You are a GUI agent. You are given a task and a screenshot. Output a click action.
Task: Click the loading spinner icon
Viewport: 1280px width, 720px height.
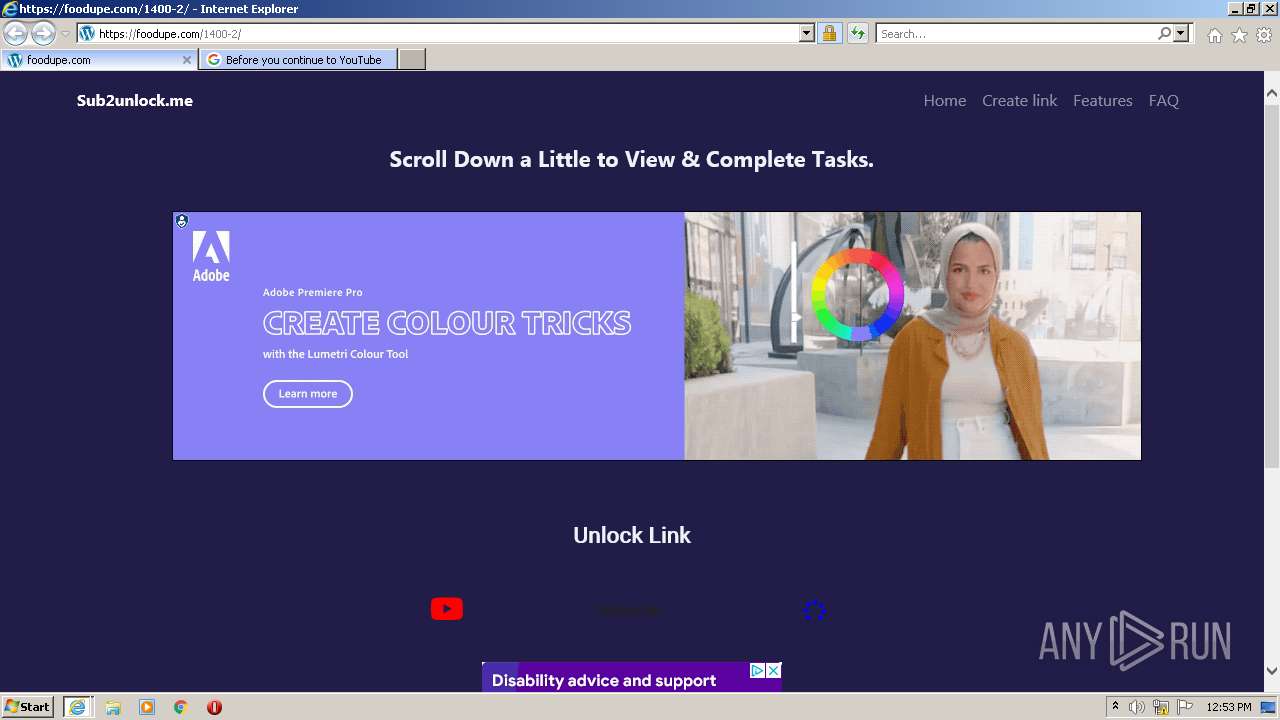(814, 610)
